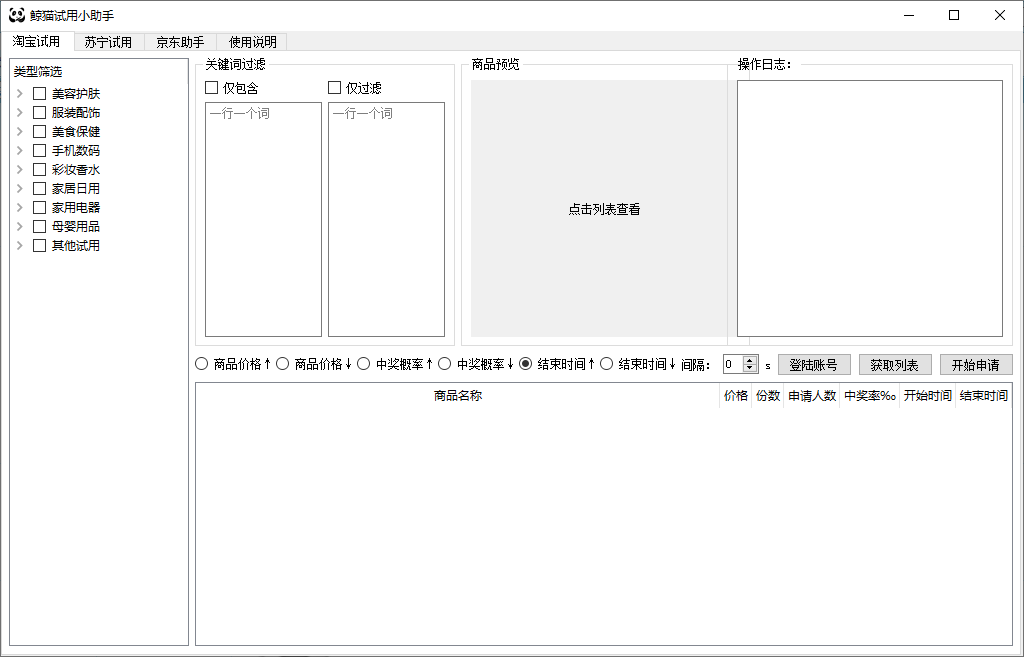Image resolution: width=1024 pixels, height=657 pixels.
Task: Click the 间隔 seconds input field
Action: pyautogui.click(x=733, y=364)
